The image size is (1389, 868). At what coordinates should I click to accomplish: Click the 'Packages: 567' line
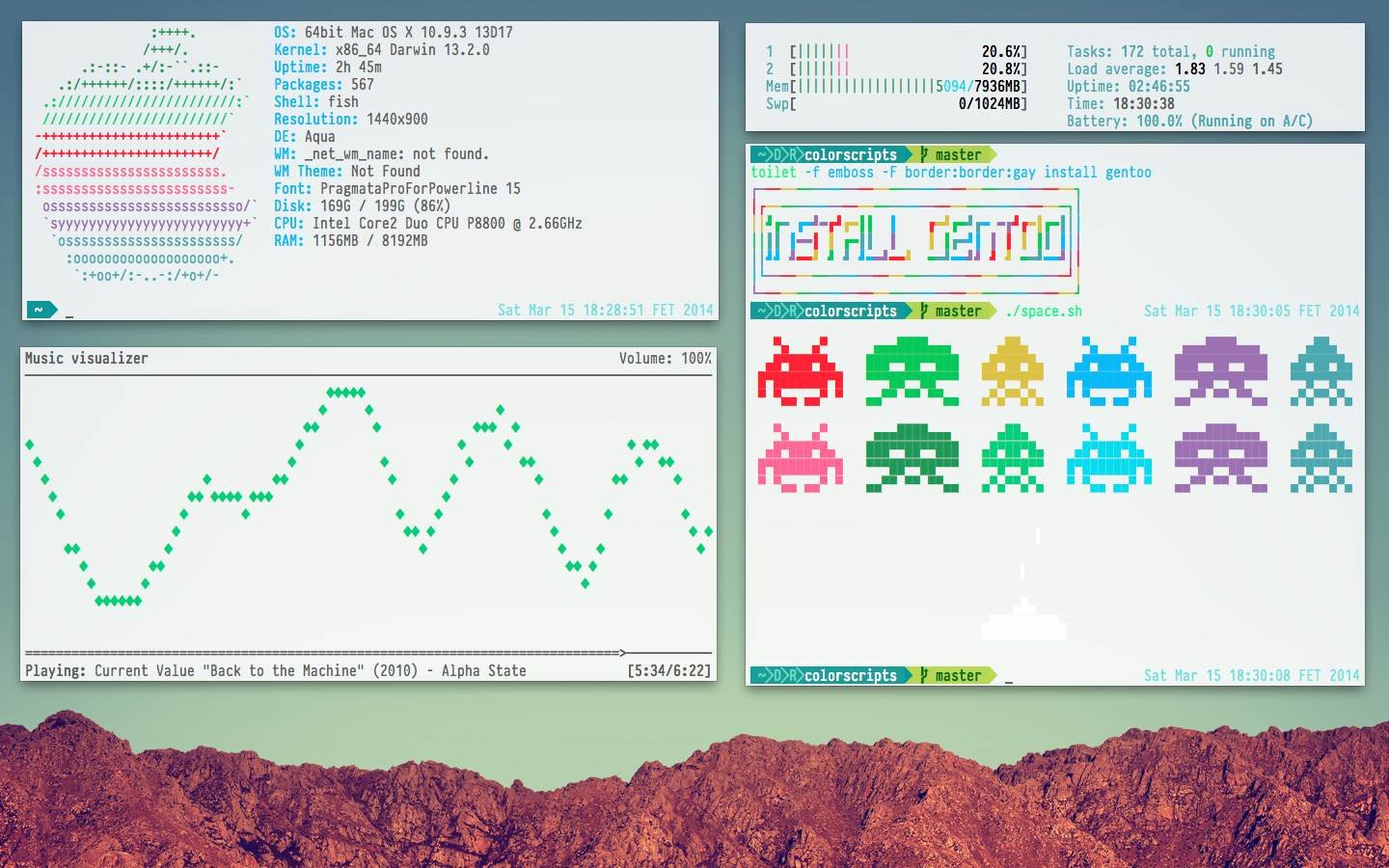click(x=324, y=84)
